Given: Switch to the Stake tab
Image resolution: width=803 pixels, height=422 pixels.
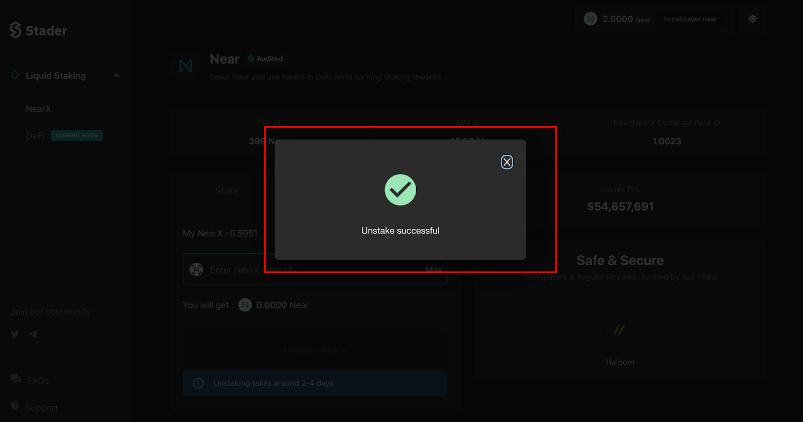Looking at the screenshot, I should pyautogui.click(x=226, y=191).
